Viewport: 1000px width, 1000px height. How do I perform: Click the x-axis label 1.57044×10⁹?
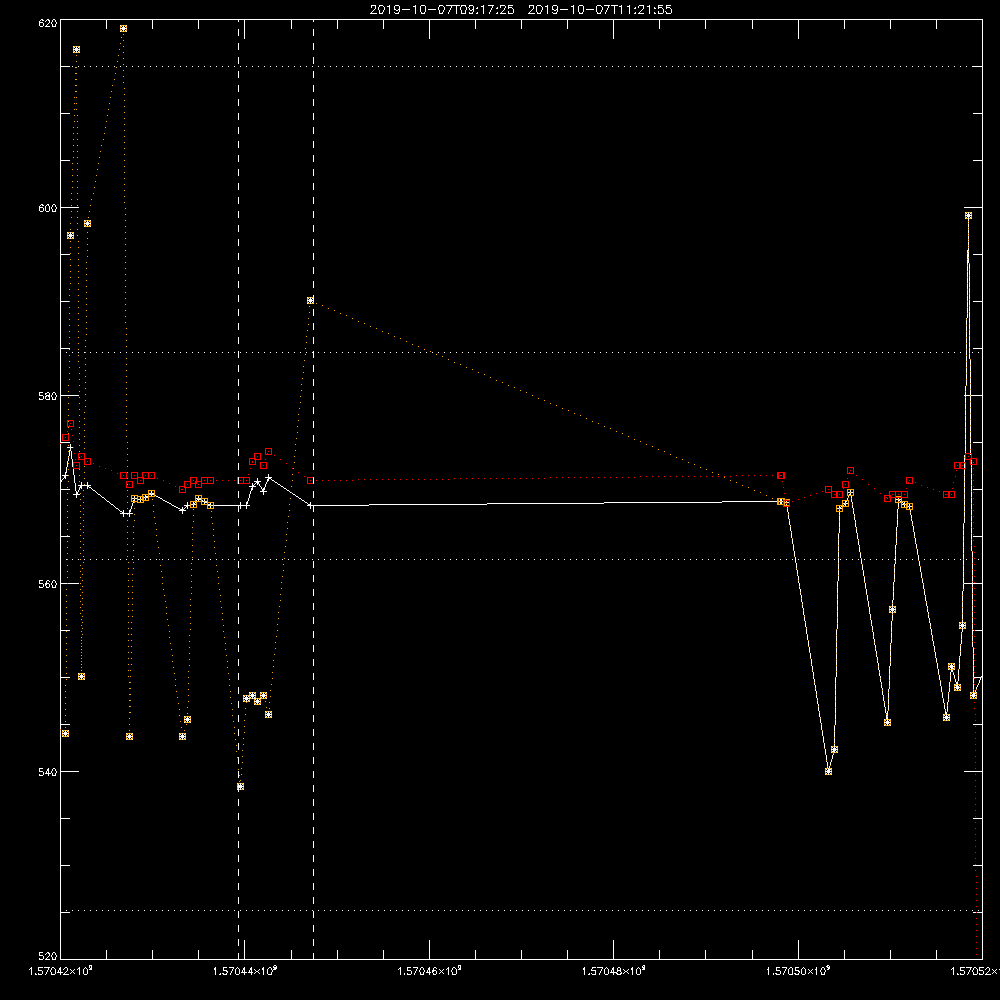coord(245,971)
